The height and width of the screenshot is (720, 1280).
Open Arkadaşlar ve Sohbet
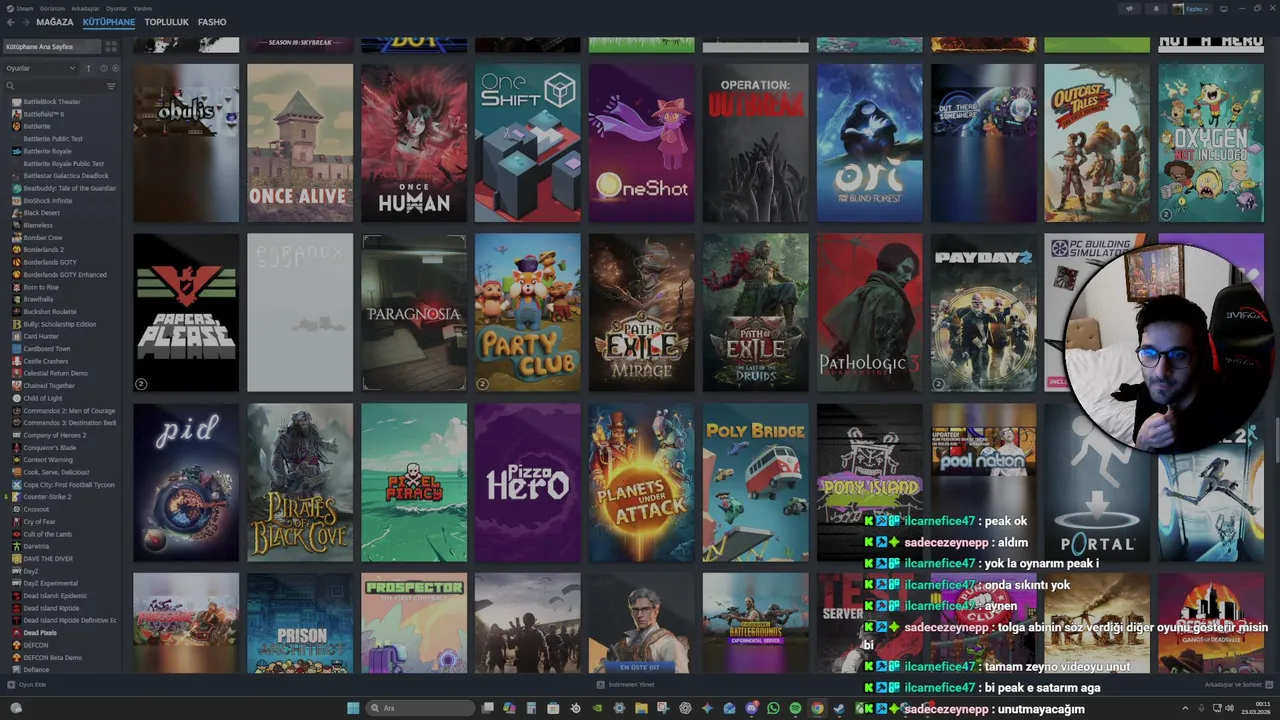[x=1237, y=685]
